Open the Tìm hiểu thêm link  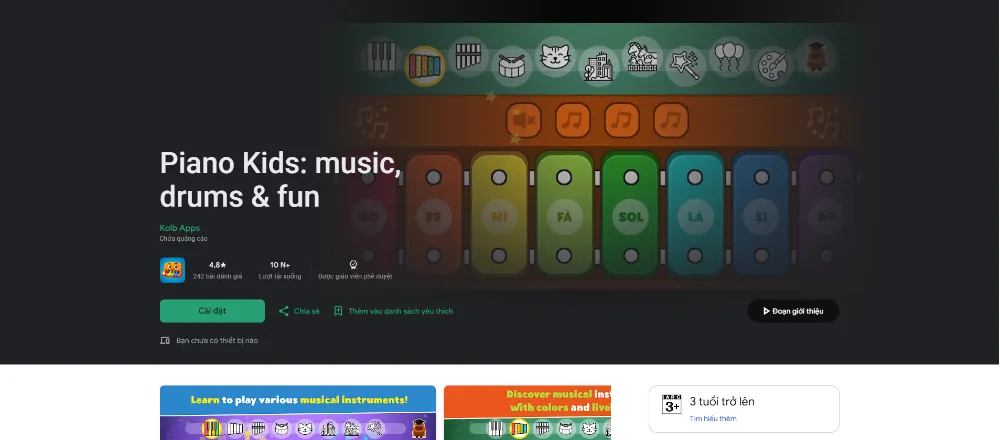pos(713,419)
